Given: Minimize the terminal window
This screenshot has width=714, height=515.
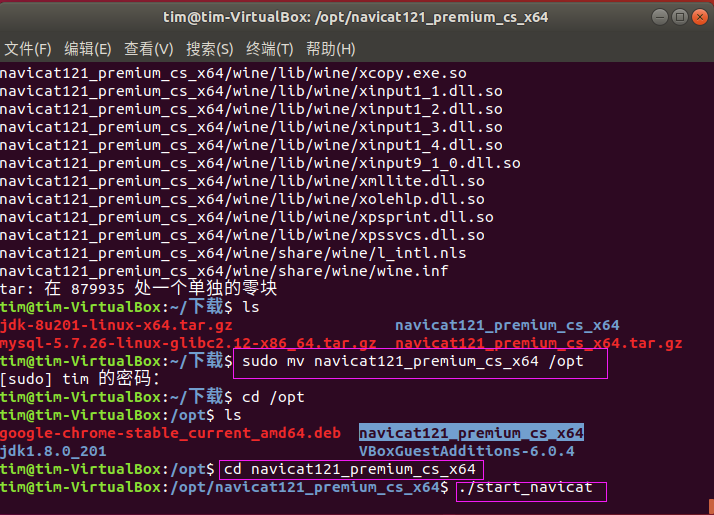Looking at the screenshot, I should pos(660,17).
